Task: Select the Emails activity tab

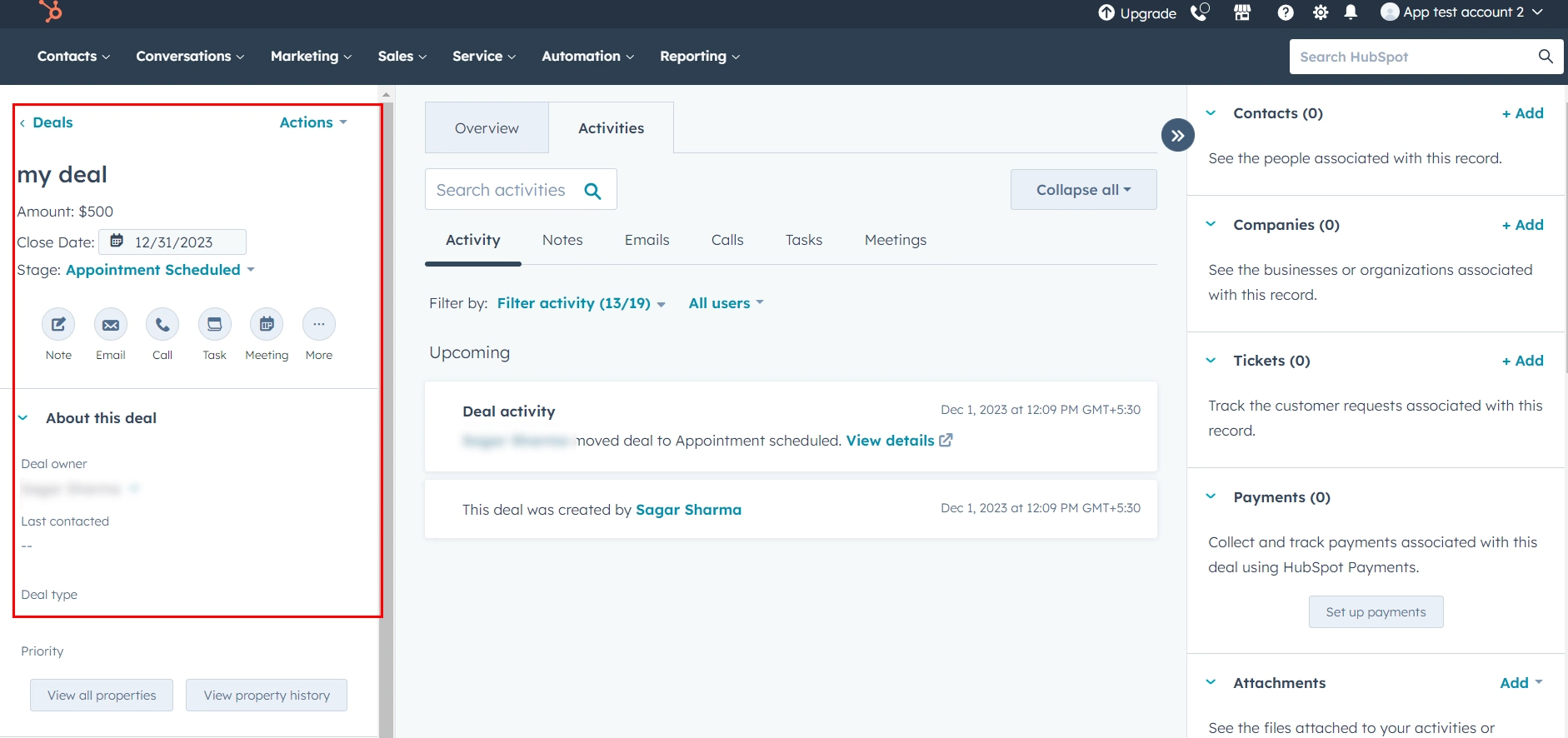Action: click(647, 240)
